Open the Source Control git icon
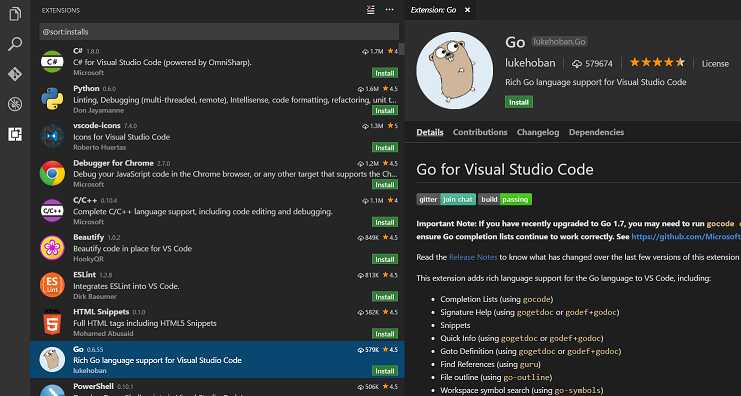Image resolution: width=741 pixels, height=396 pixels. (x=15, y=74)
